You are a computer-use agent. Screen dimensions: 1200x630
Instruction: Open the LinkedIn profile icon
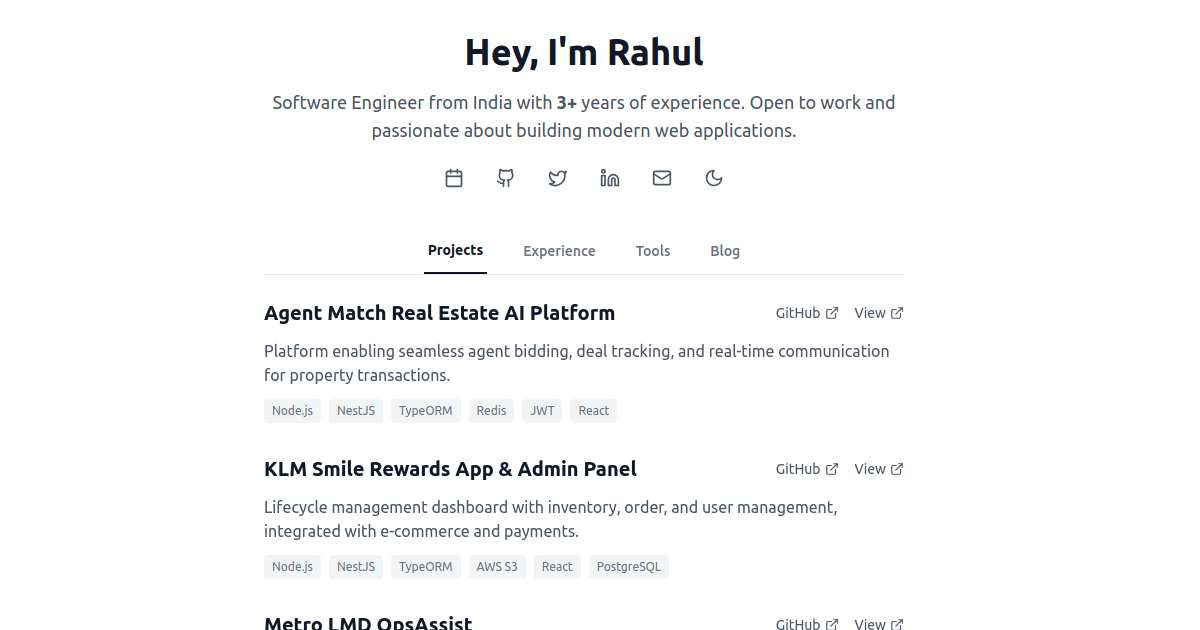pyautogui.click(x=610, y=178)
